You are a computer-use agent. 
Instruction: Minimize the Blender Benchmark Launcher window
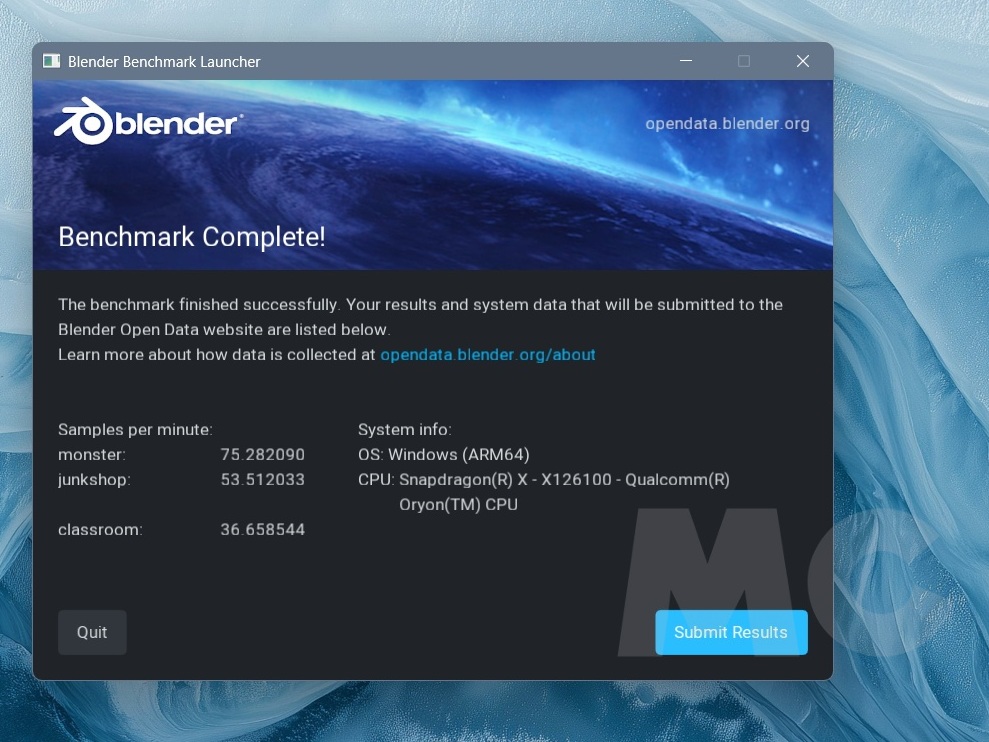click(x=686, y=61)
